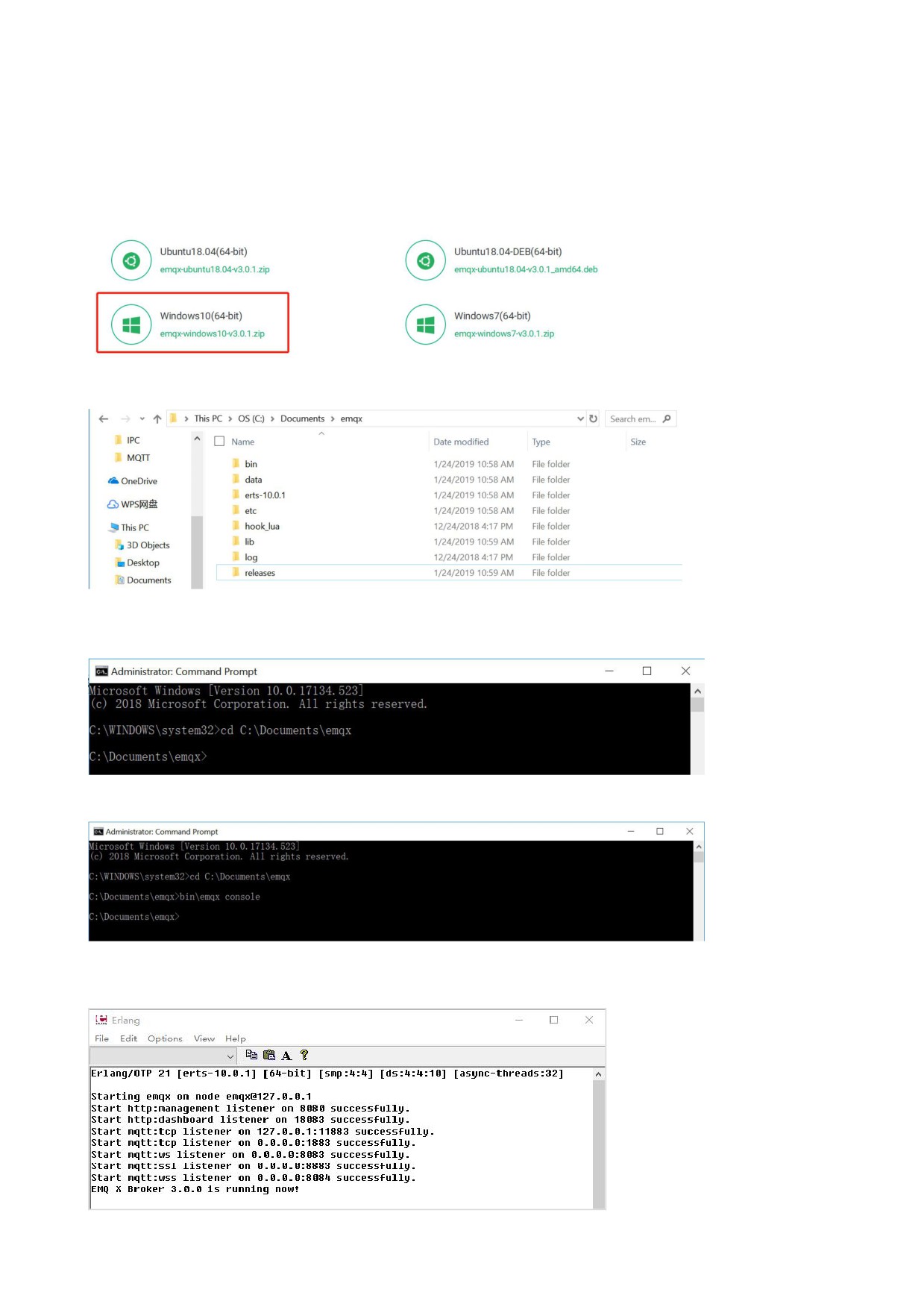Select Desktop in navigation pane
The image size is (924, 1307).
(136, 563)
